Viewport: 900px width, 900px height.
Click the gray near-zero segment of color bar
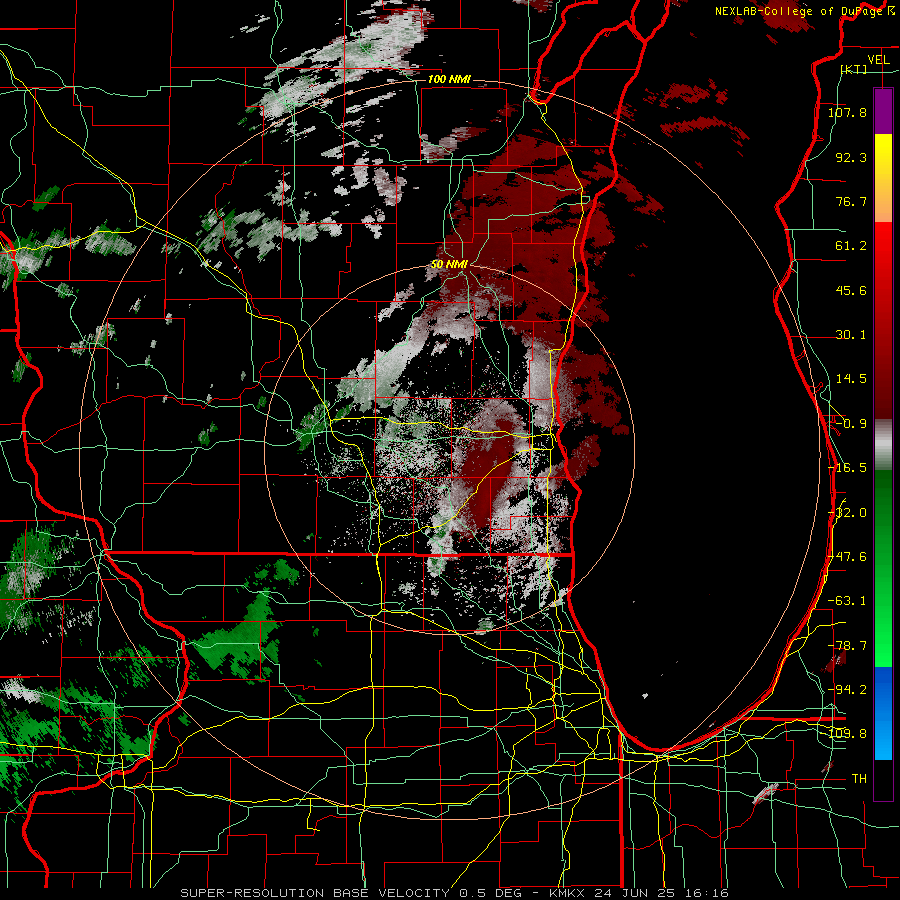point(883,445)
